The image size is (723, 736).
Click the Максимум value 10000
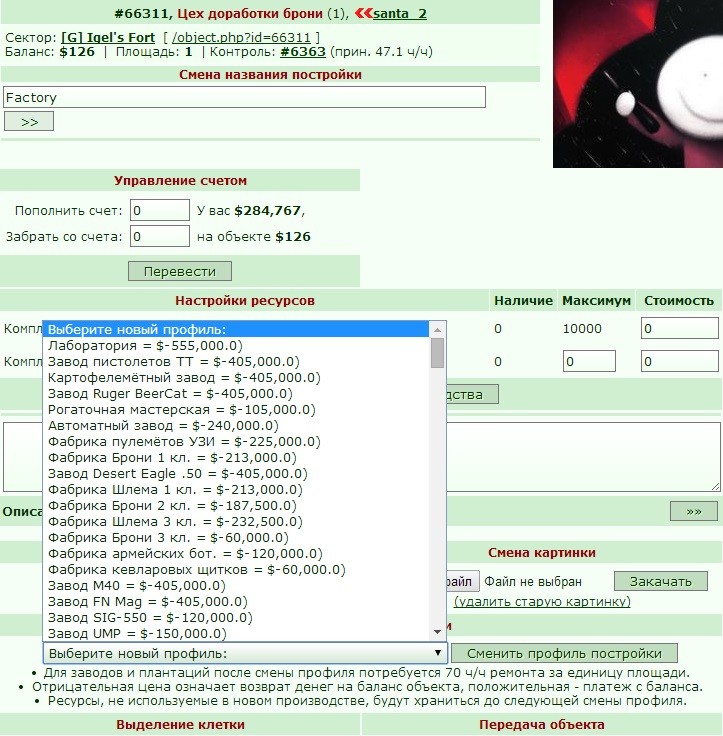[582, 328]
